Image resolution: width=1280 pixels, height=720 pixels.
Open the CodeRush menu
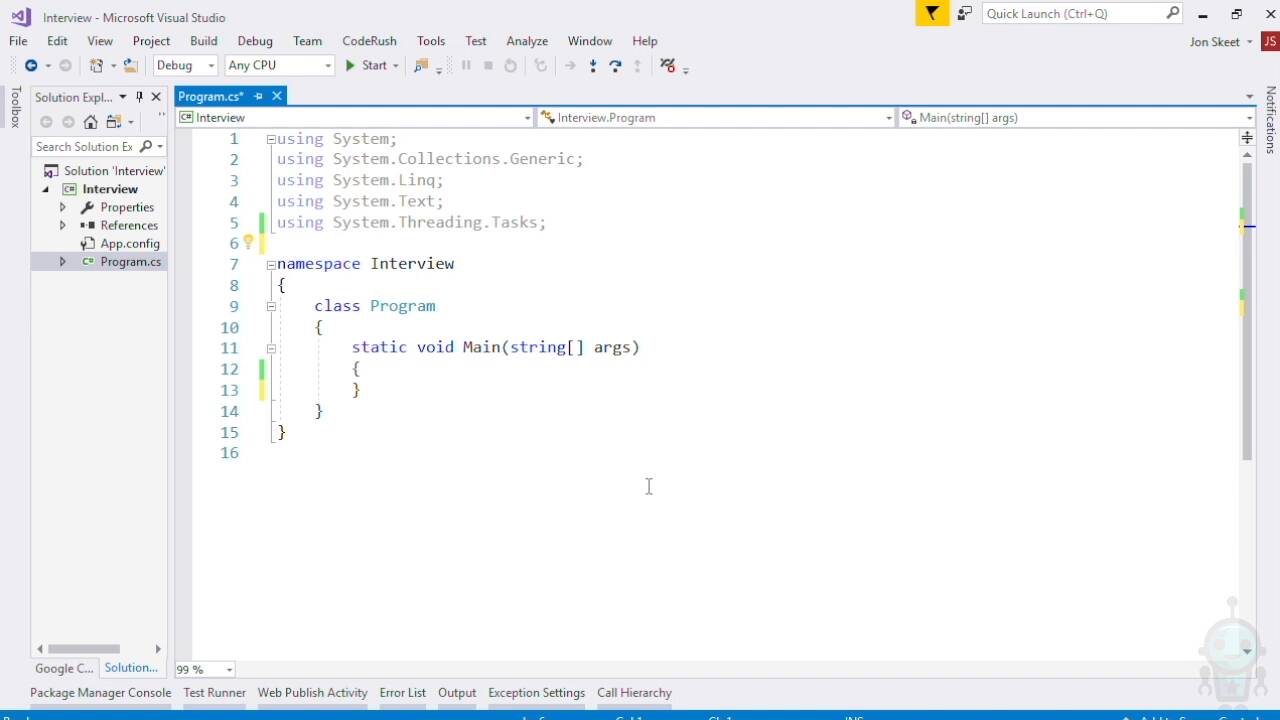click(x=369, y=41)
